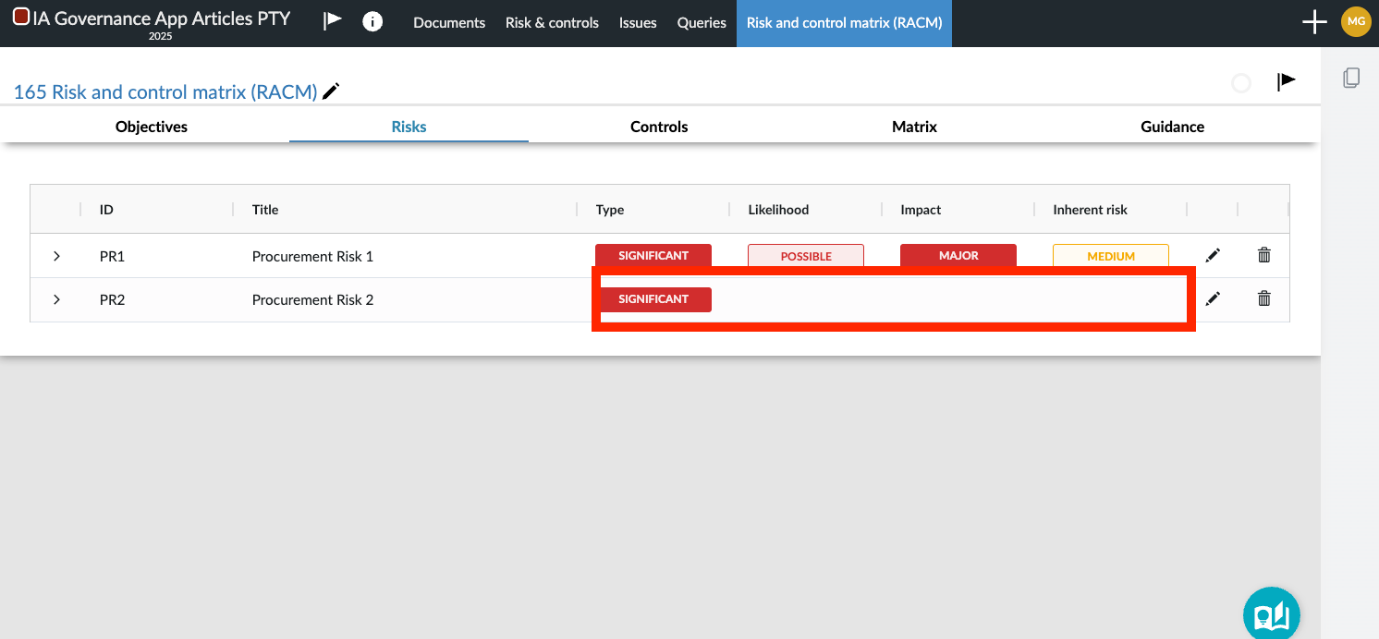Open the Risk & controls menu

552,23
